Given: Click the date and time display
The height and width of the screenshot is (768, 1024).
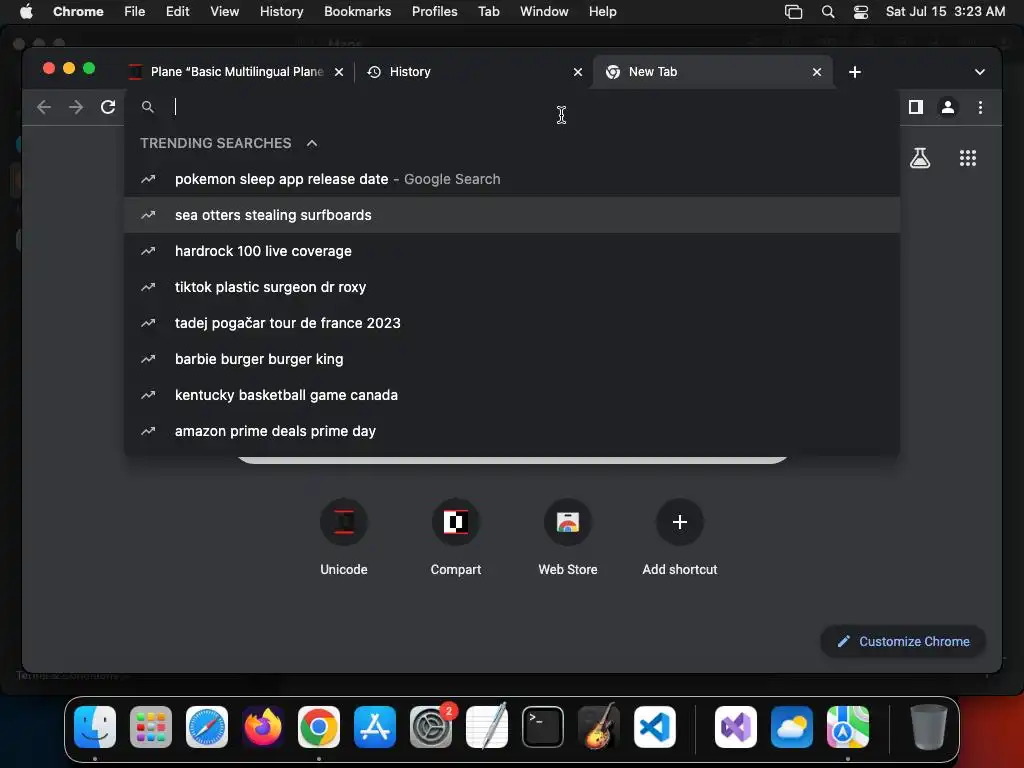Looking at the screenshot, I should [x=945, y=12].
